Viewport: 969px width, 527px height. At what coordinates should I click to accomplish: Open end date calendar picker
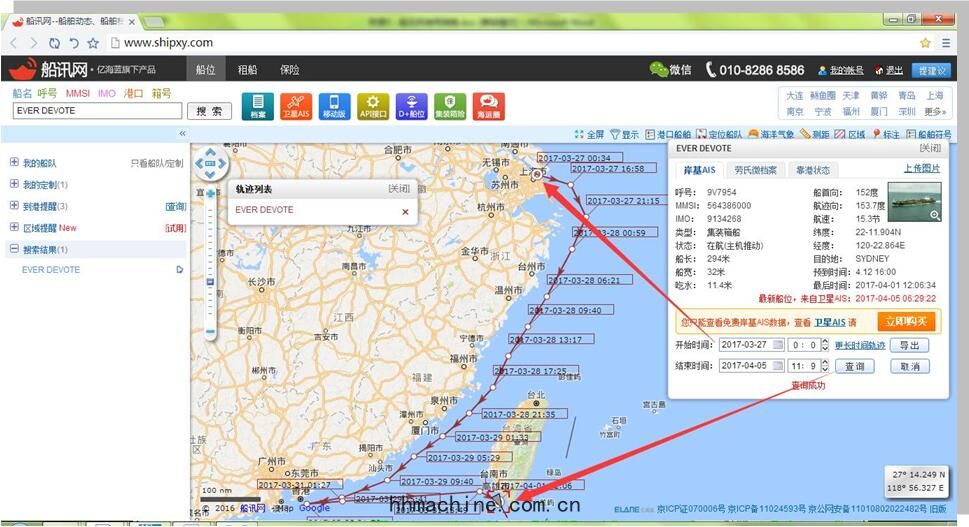778,366
